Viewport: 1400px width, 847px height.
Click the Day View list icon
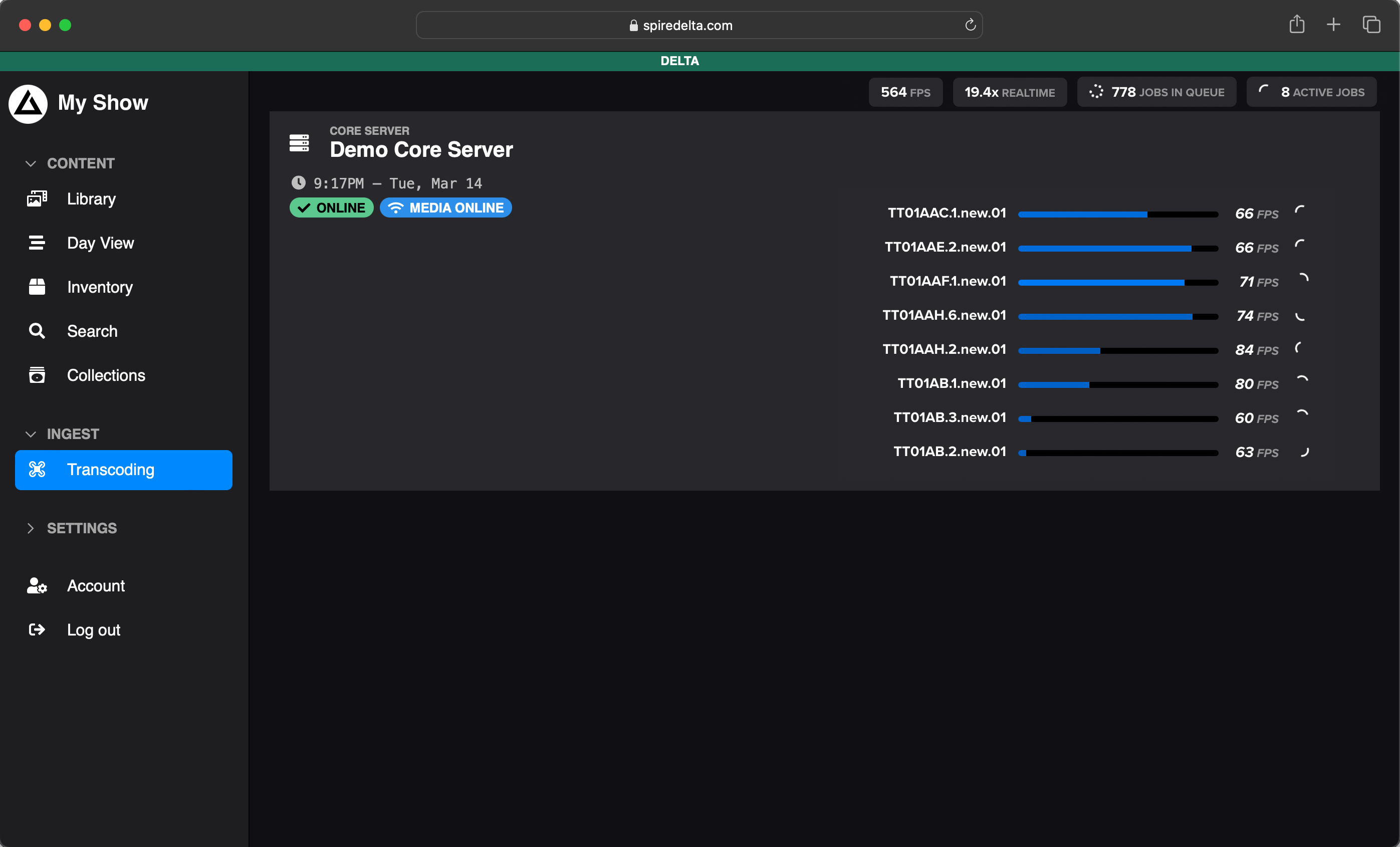(37, 243)
